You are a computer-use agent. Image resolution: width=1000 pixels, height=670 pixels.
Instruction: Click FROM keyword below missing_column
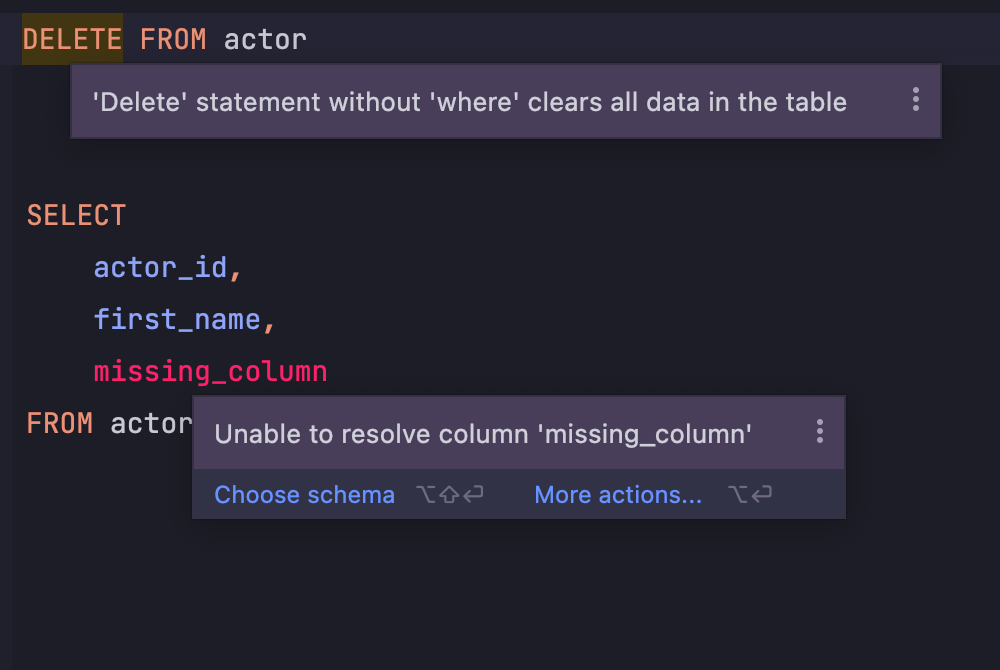tap(60, 423)
